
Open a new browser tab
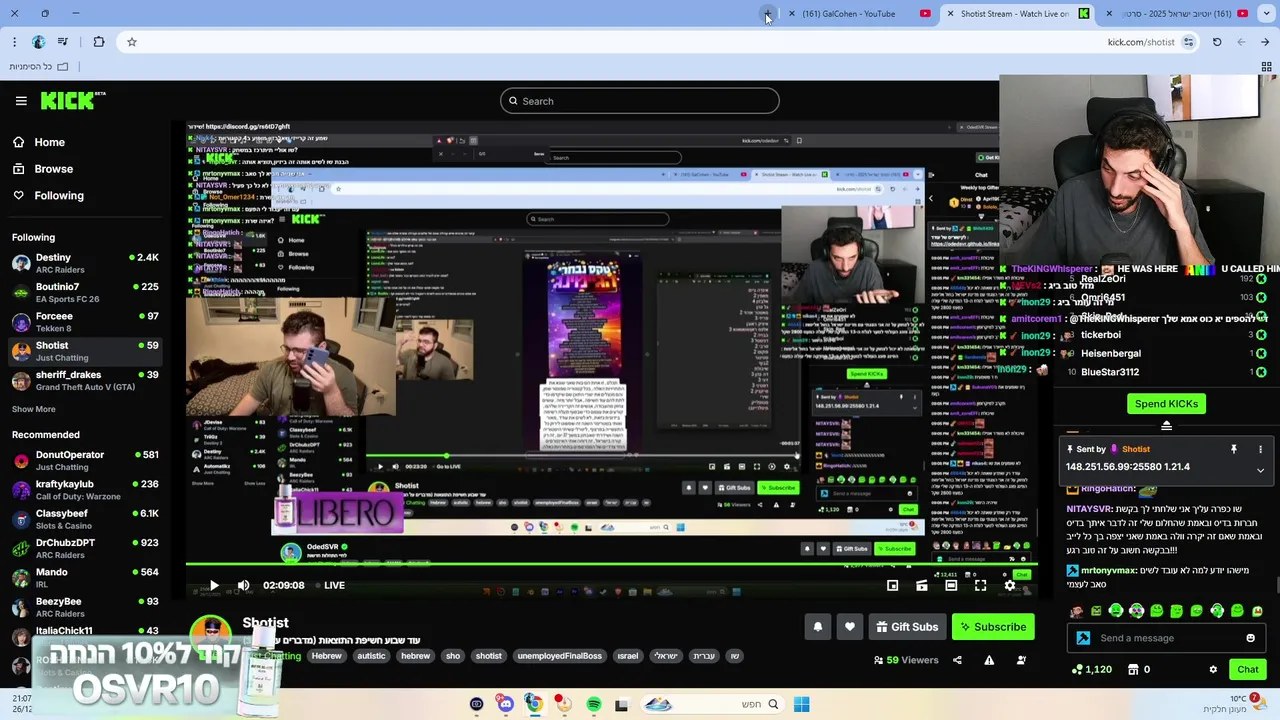point(767,14)
